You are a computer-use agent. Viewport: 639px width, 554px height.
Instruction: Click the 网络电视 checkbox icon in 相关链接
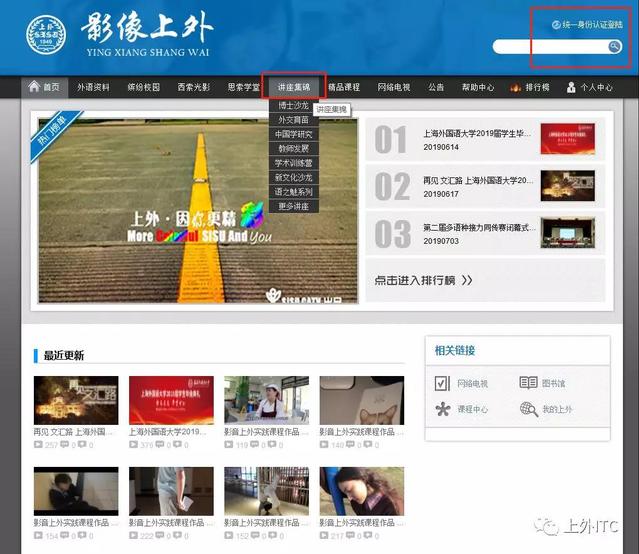(x=442, y=383)
